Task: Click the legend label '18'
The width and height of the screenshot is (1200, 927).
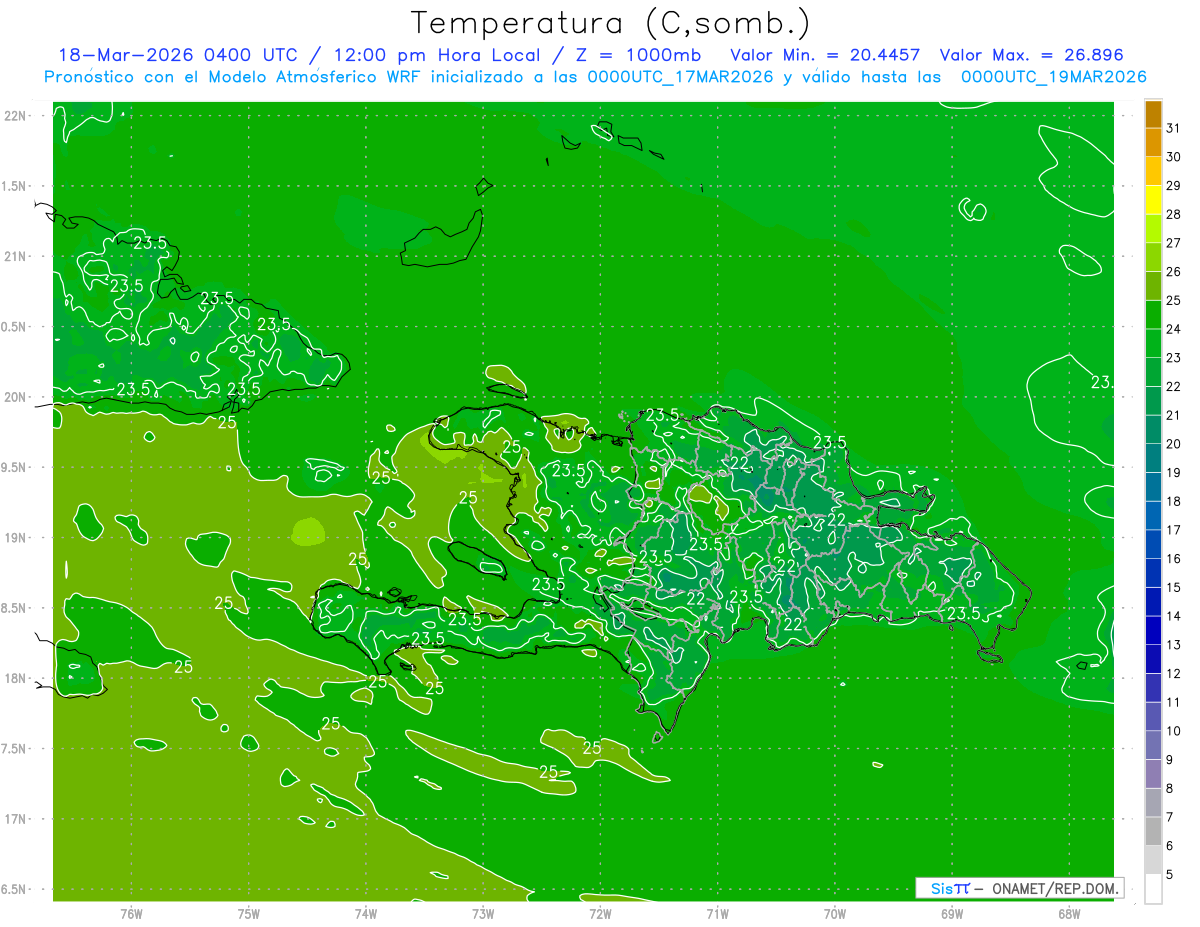Action: 1174,501
